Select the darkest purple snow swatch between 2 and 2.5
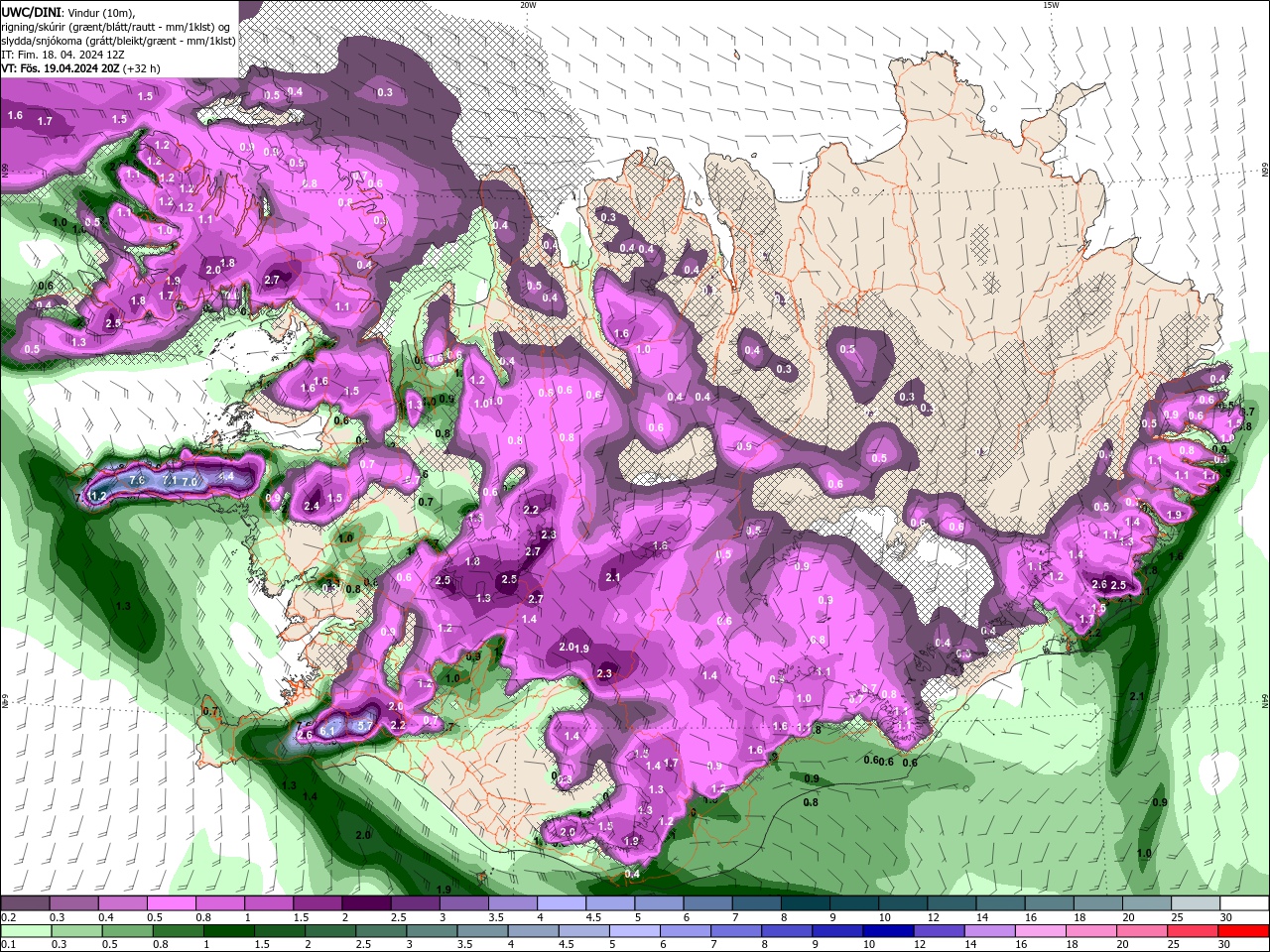Image resolution: width=1270 pixels, height=952 pixels. tap(366, 903)
